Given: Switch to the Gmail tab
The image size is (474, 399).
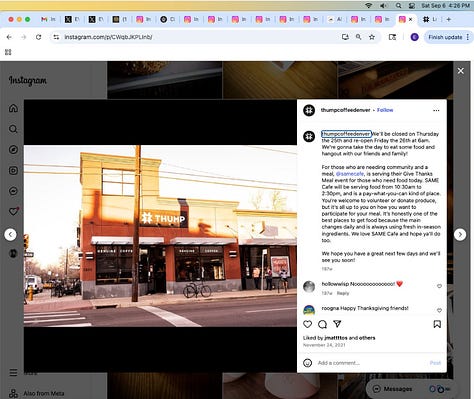Looking at the screenshot, I should click(x=48, y=20).
